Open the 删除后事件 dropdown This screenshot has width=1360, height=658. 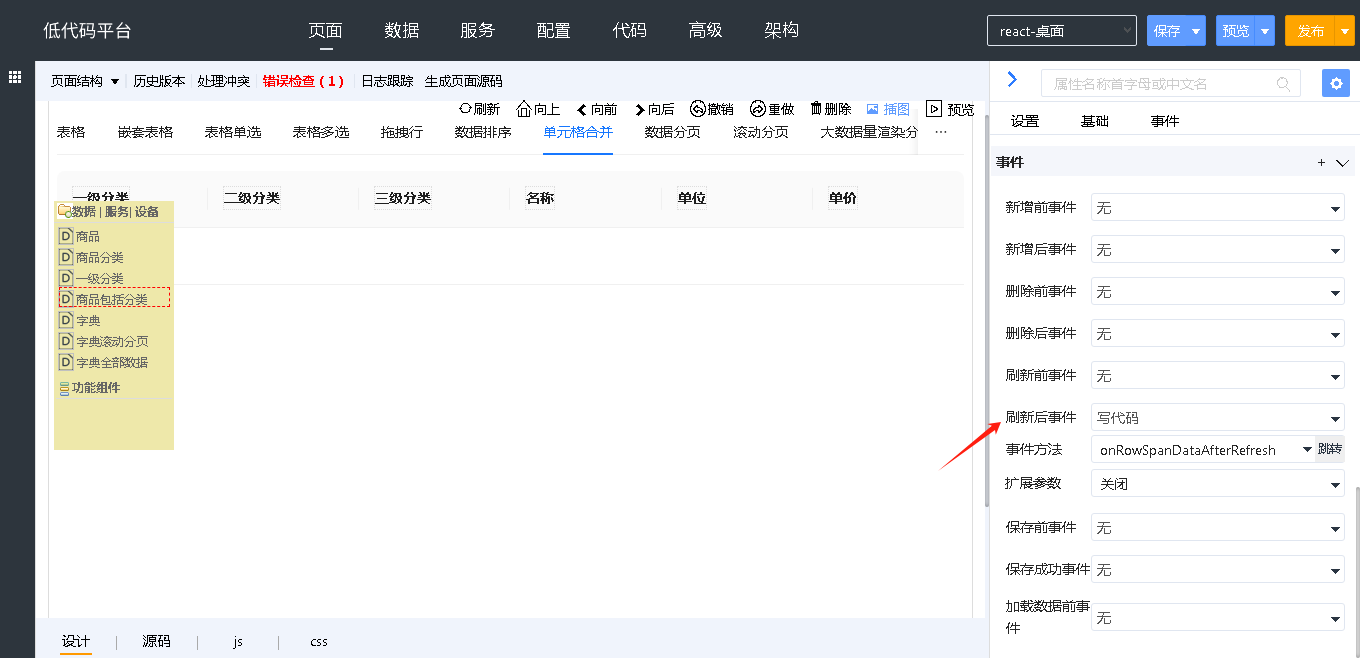[1217, 334]
